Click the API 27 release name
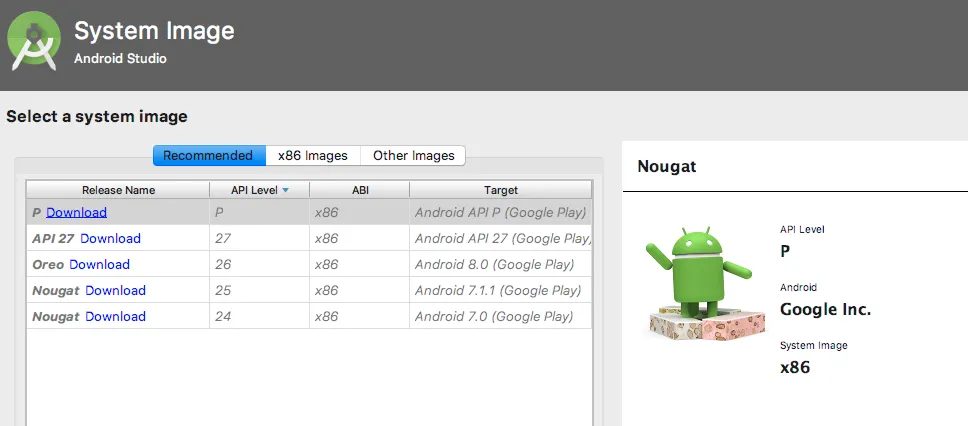968x426 pixels. click(x=54, y=238)
